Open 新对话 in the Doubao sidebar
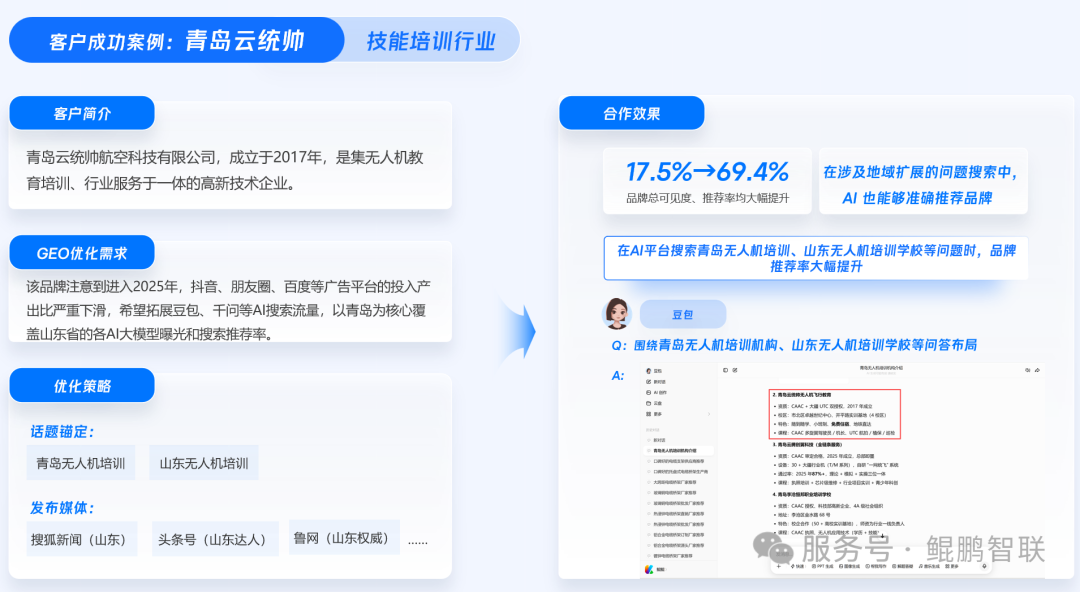This screenshot has height=592, width=1080. [x=656, y=382]
